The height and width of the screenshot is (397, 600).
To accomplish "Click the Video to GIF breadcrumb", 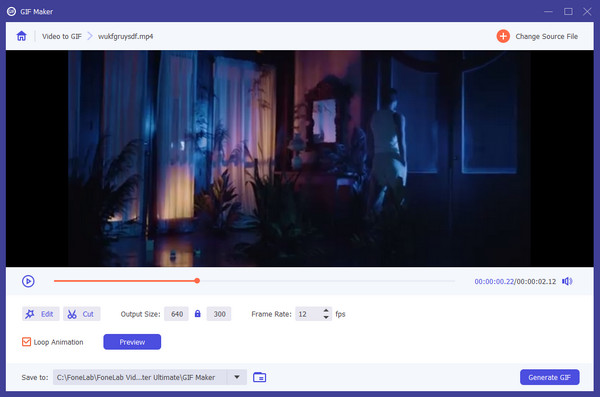I will (x=62, y=36).
